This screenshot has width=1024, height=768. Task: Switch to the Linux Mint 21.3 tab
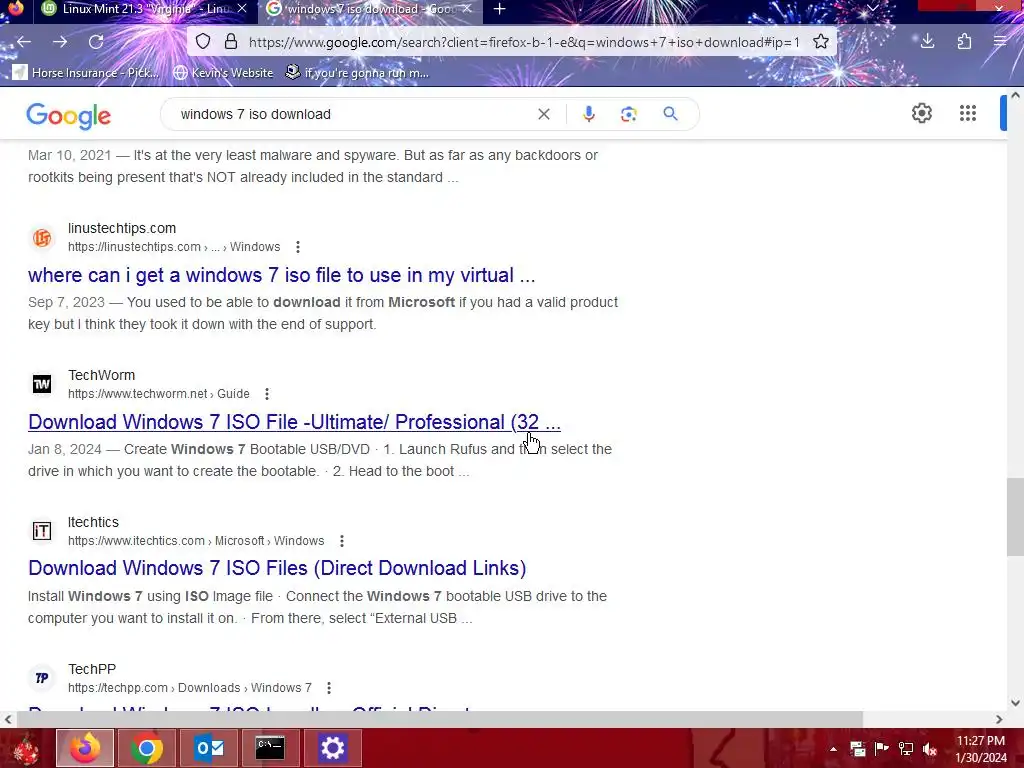click(145, 9)
